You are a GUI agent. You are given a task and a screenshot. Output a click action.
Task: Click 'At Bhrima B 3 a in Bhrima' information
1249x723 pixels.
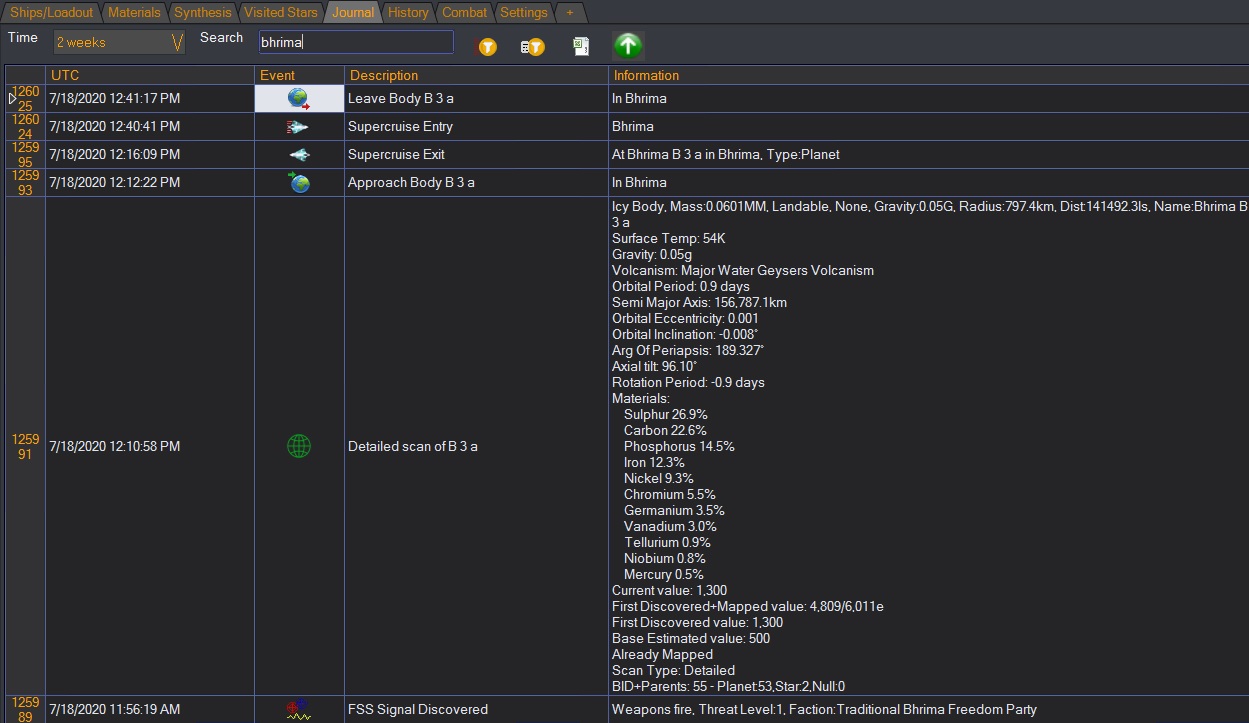(726, 155)
